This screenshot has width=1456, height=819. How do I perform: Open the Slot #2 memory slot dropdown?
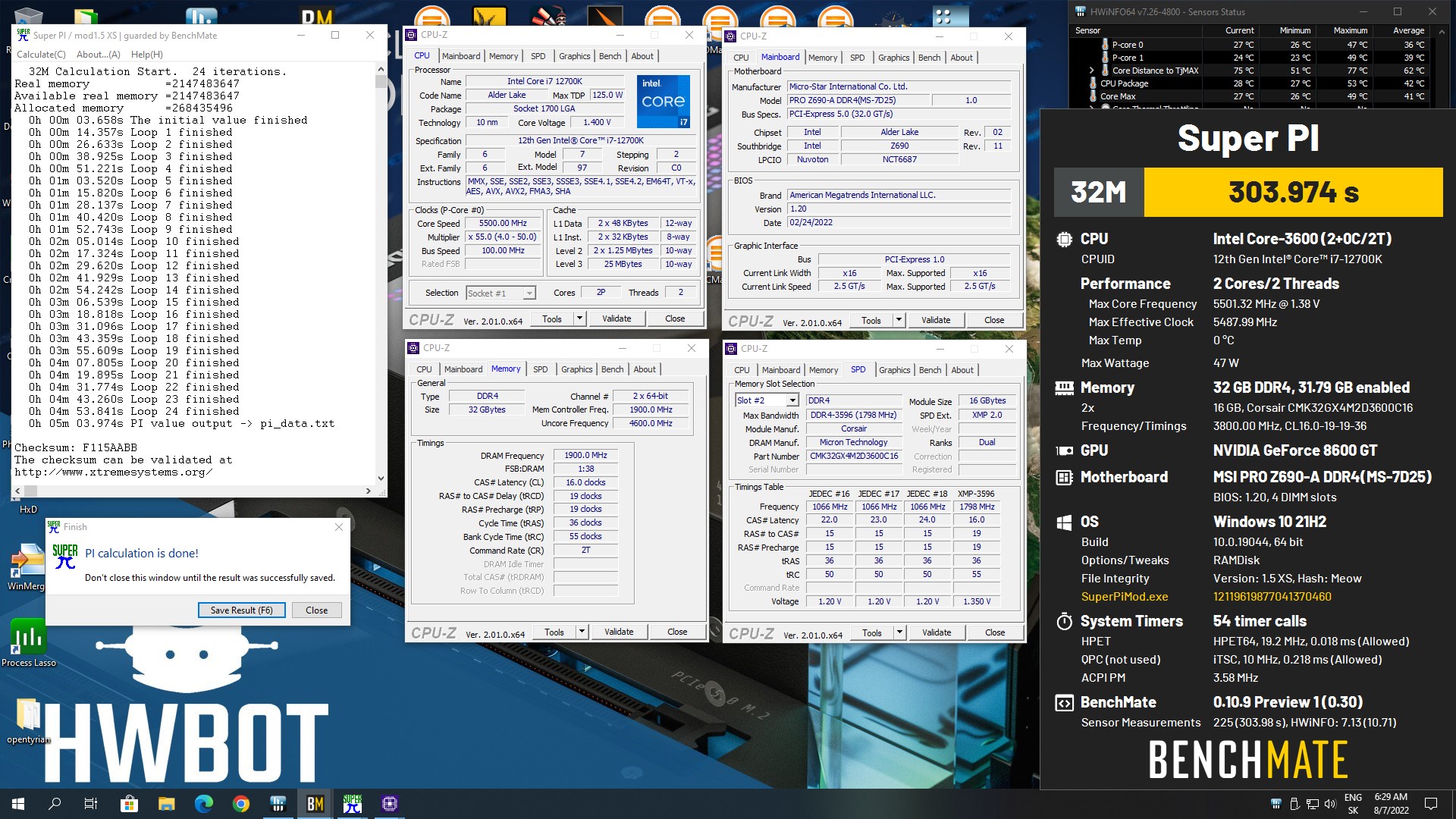tap(767, 400)
